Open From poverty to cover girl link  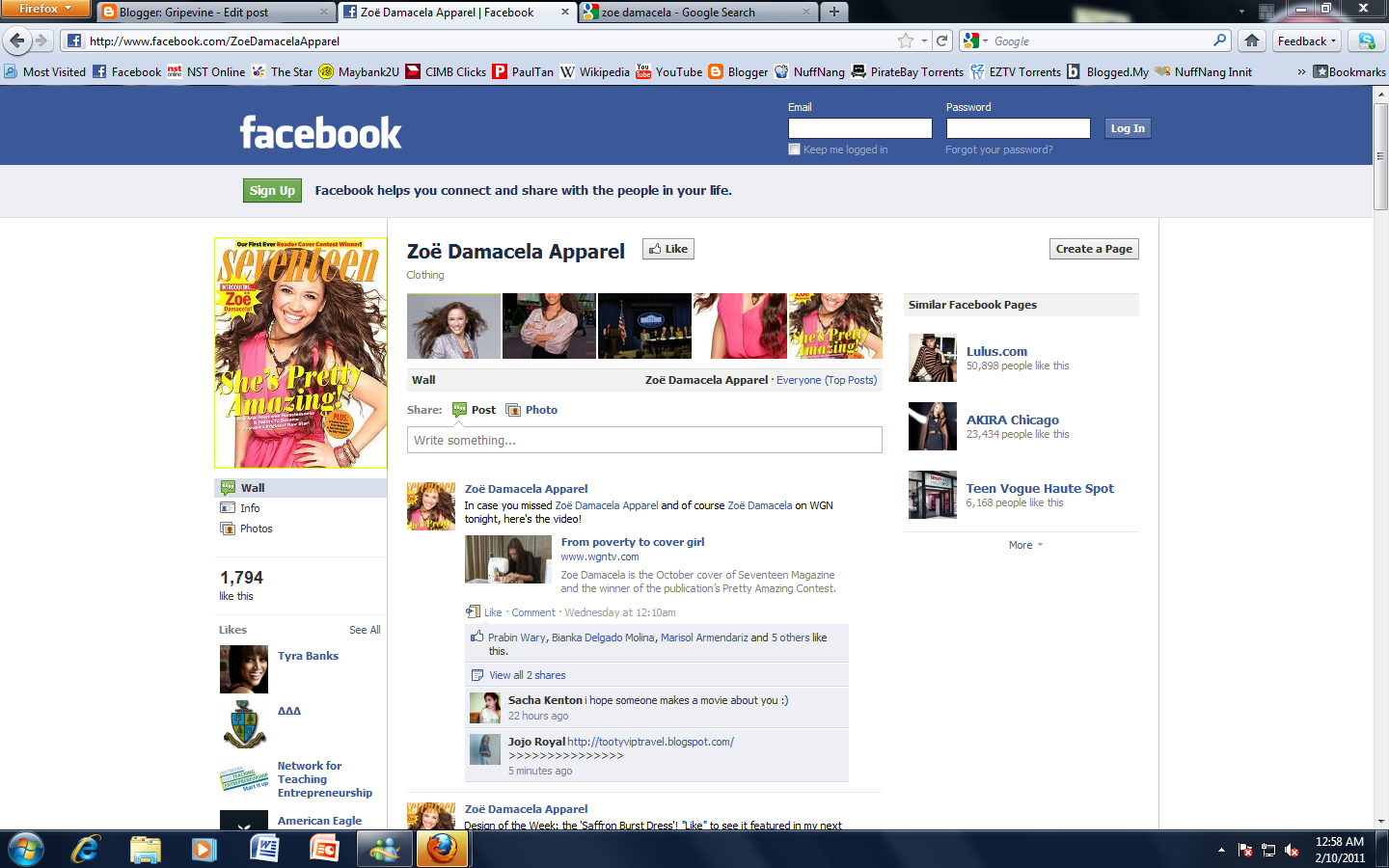pyautogui.click(x=633, y=542)
